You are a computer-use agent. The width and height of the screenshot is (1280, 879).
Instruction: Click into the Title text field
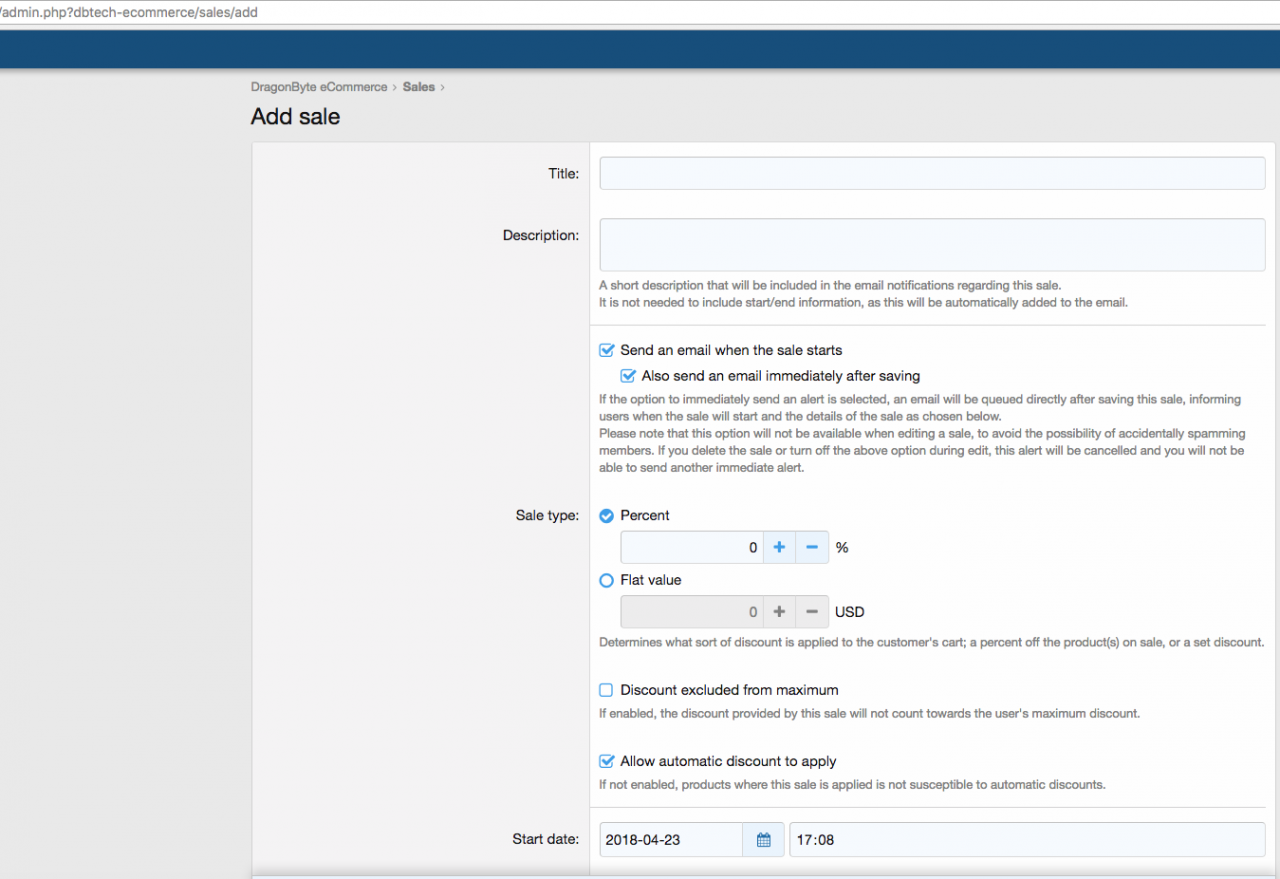point(931,173)
